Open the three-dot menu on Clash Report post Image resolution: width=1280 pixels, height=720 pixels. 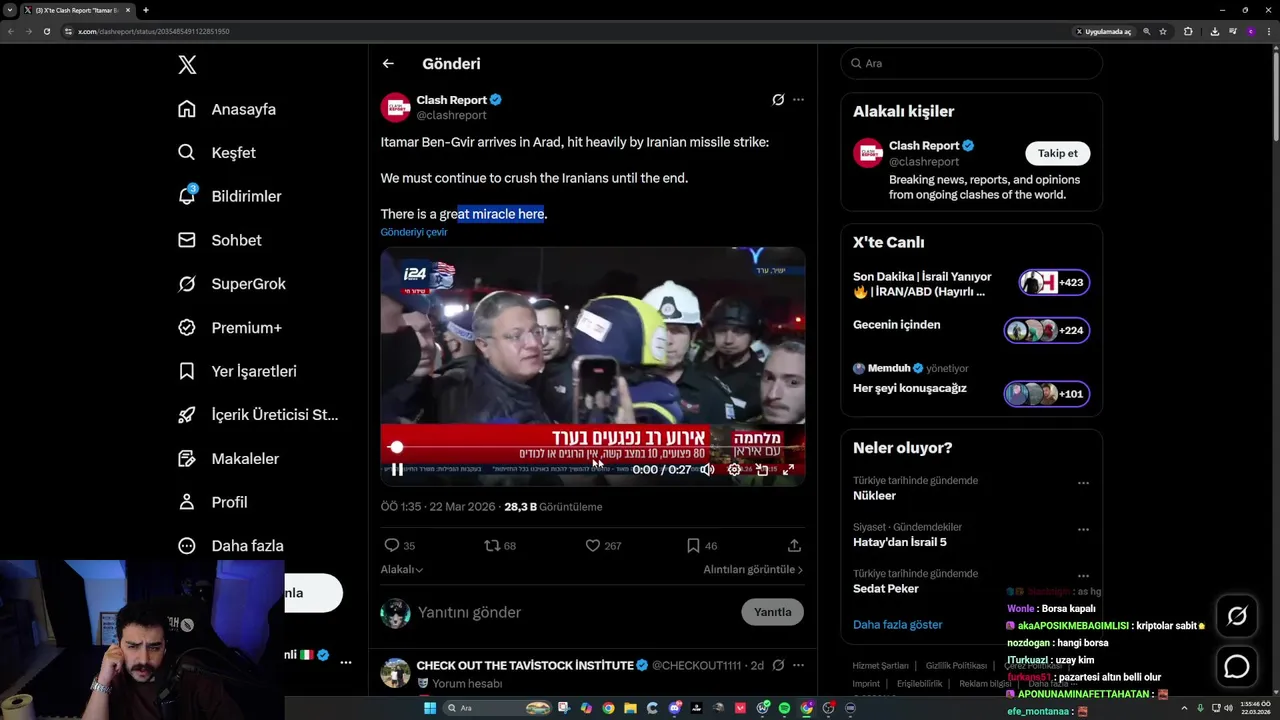click(x=798, y=100)
